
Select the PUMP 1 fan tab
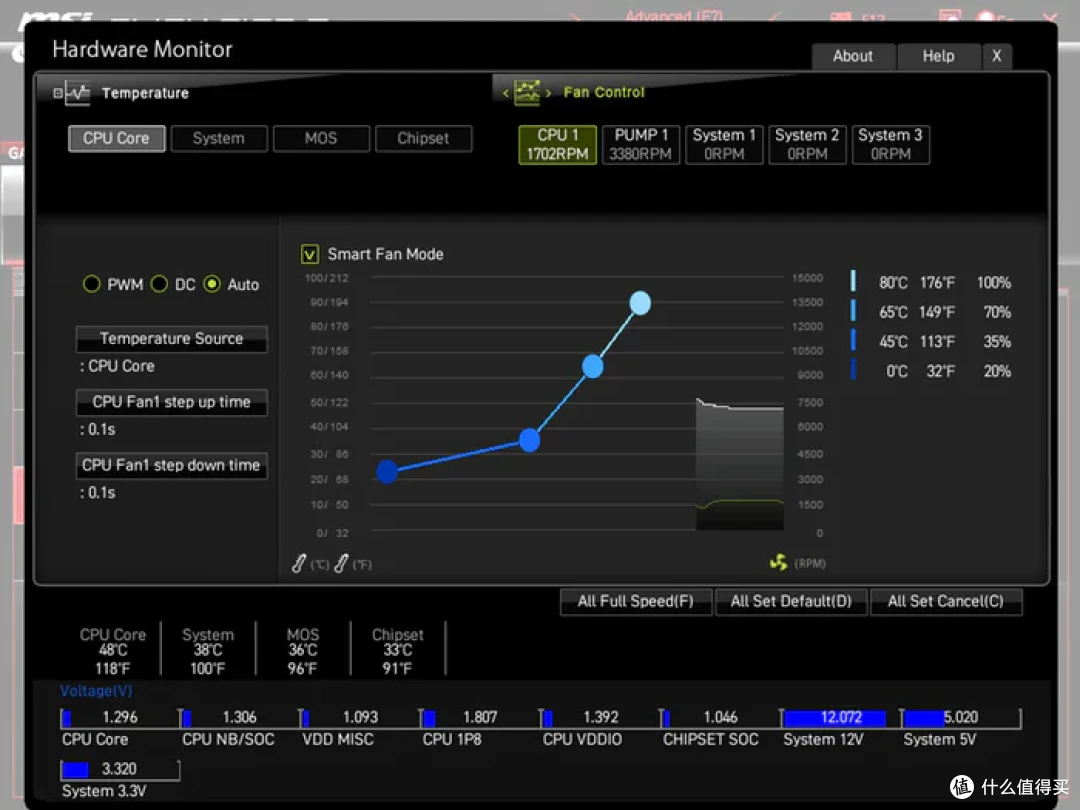[x=641, y=145]
